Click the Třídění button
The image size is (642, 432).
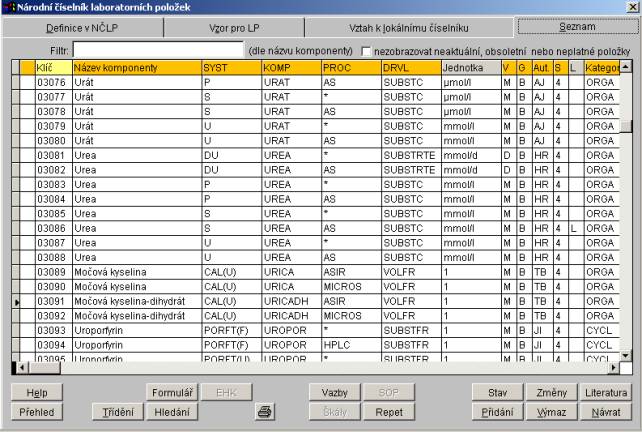[x=117, y=411]
